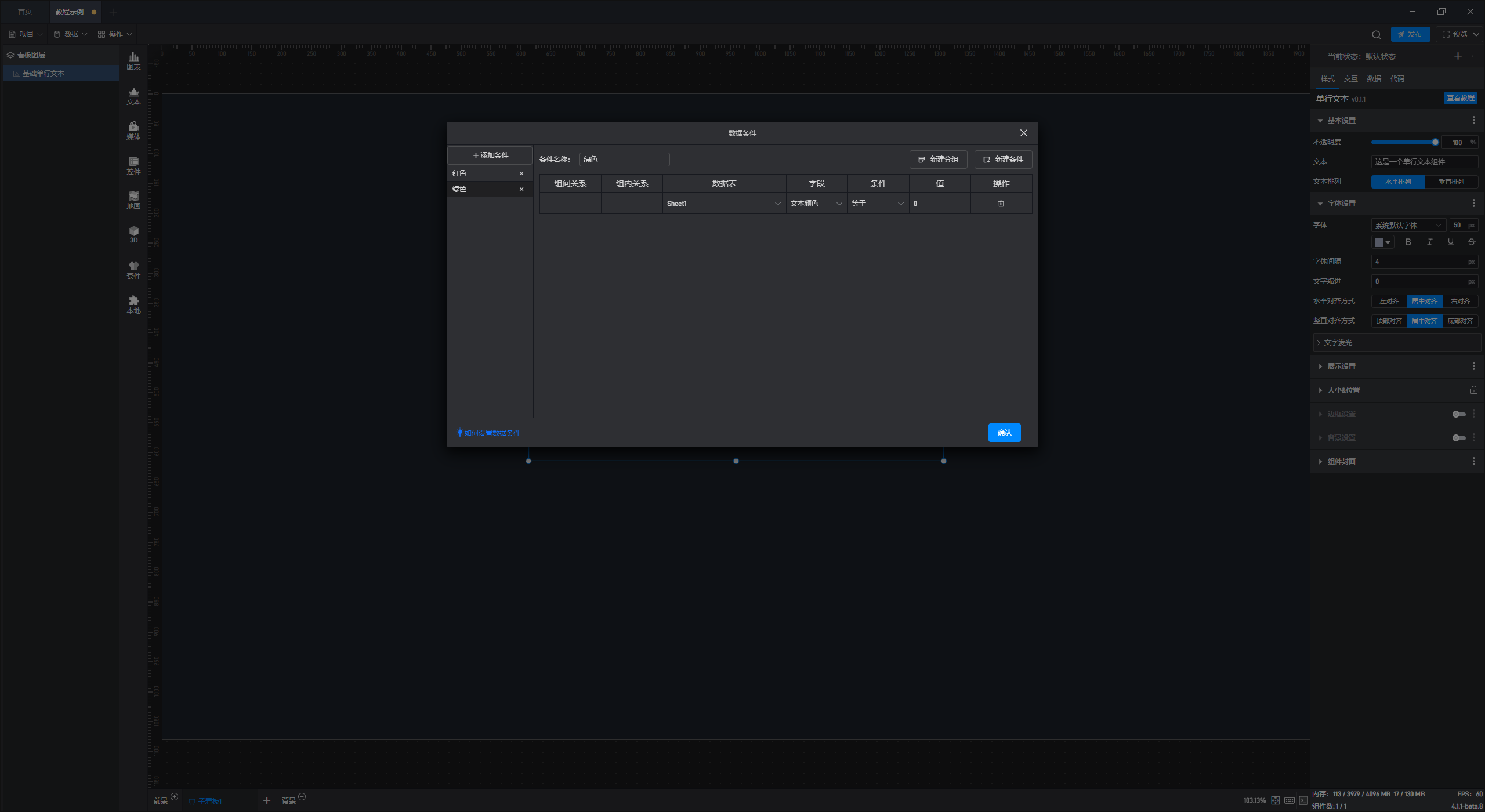Enable the 边框设置 border toggle

point(1458,414)
